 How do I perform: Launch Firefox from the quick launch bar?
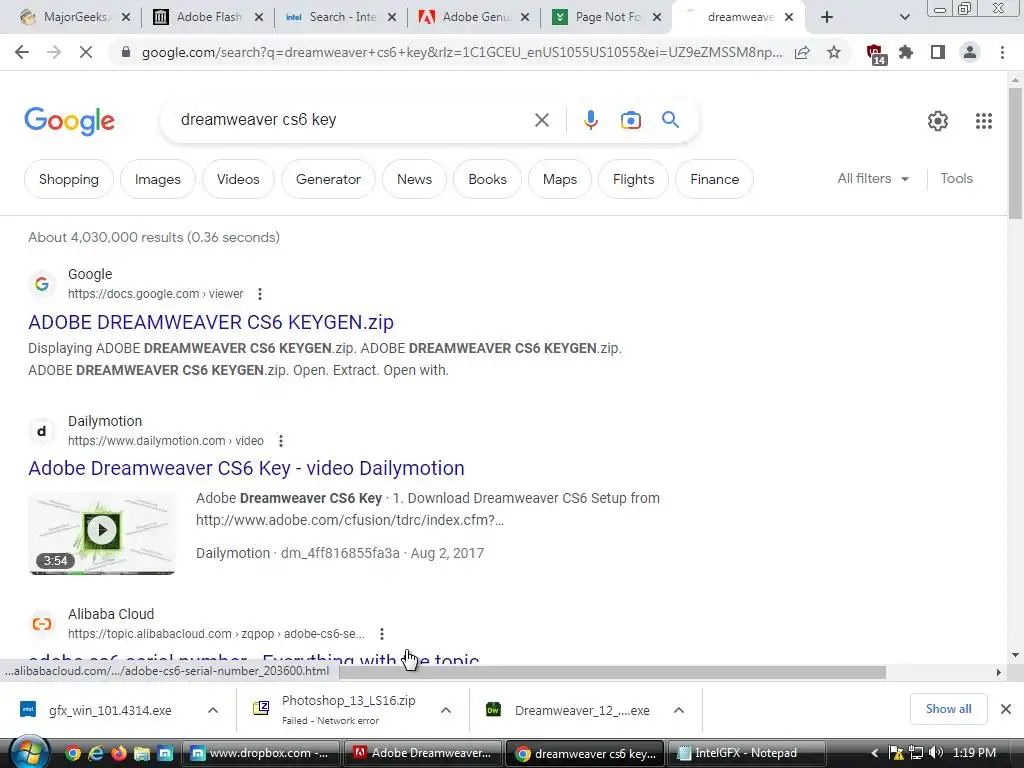click(x=119, y=754)
